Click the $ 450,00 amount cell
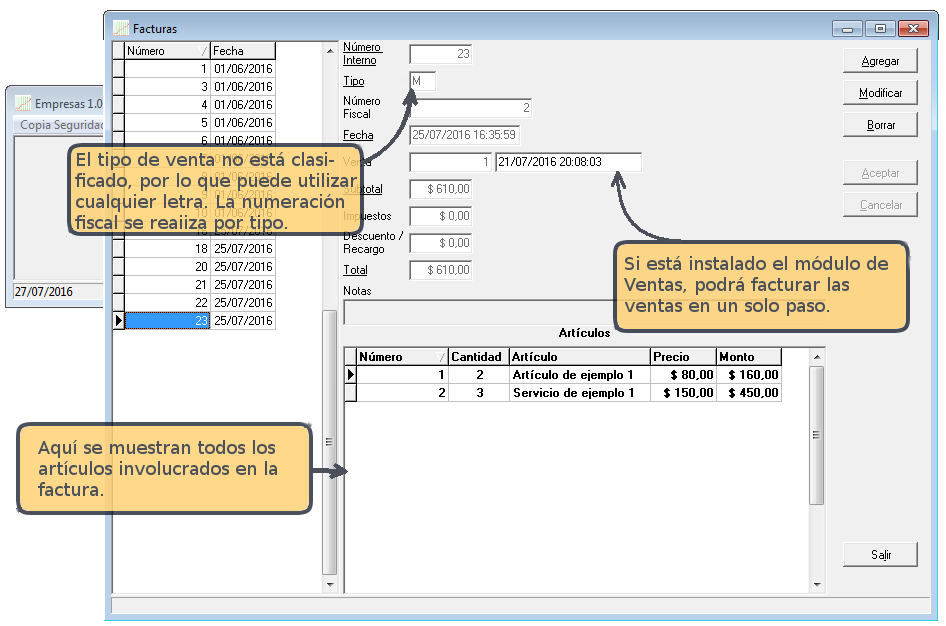Image resolution: width=946 pixels, height=626 pixels. coord(749,393)
